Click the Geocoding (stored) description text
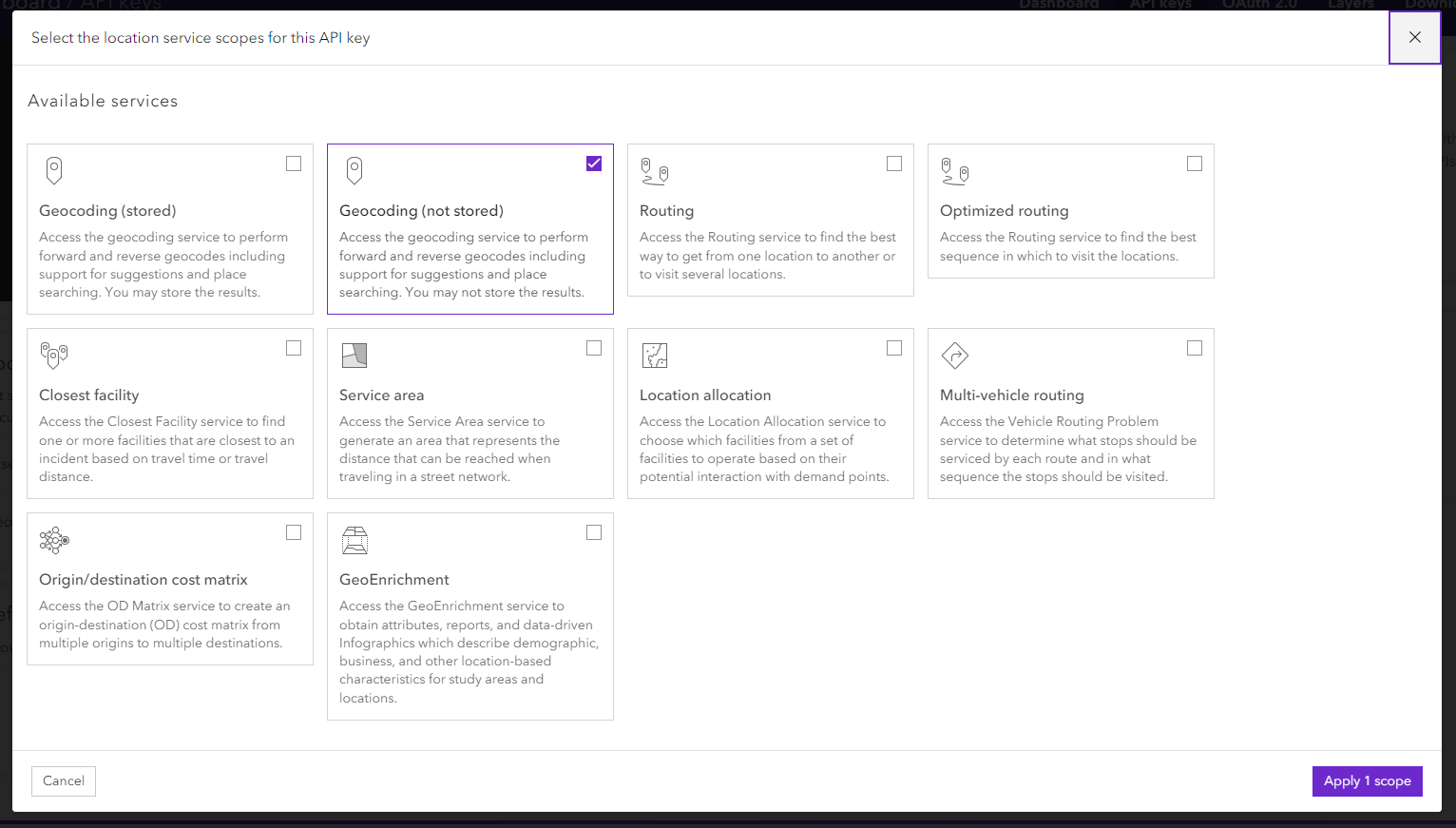The height and width of the screenshot is (828, 1456). click(x=163, y=264)
